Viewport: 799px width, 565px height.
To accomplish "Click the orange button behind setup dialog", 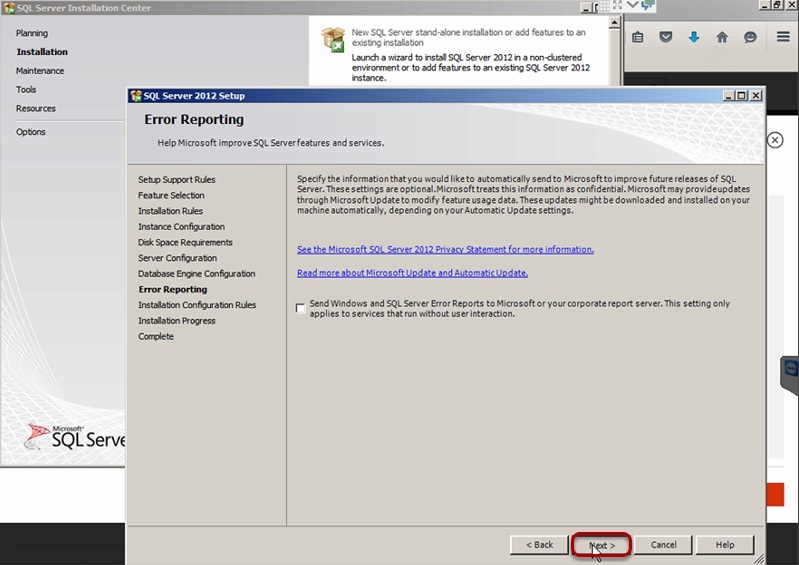I will [x=775, y=495].
